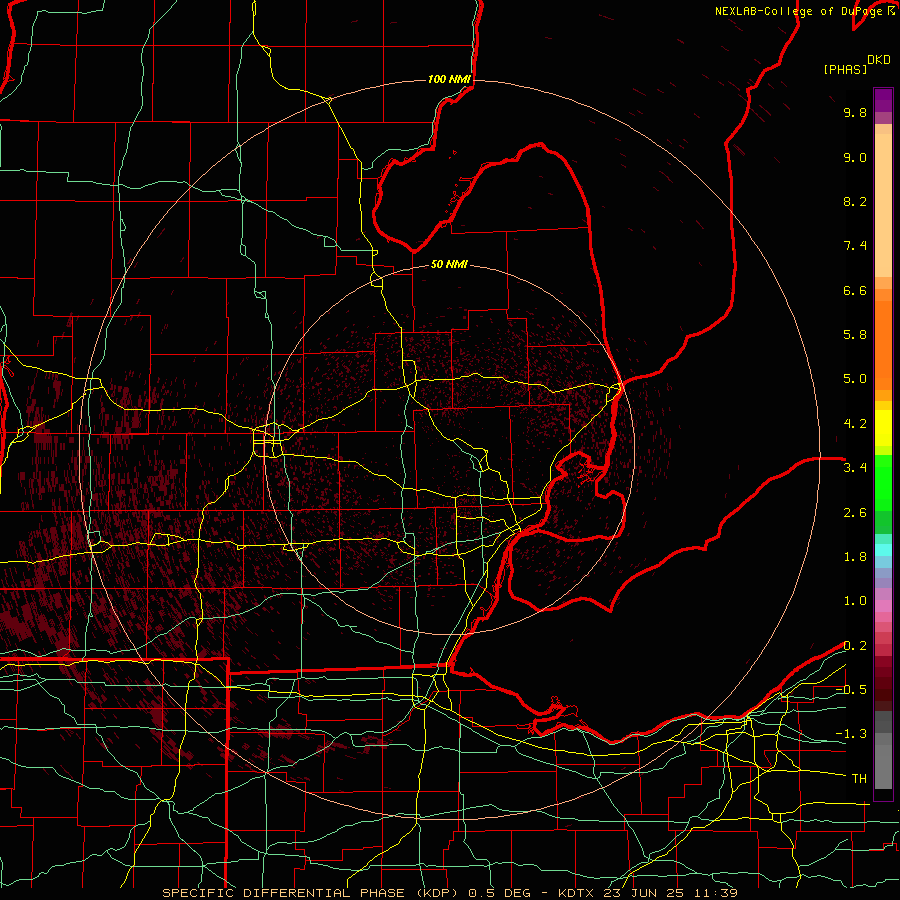Viewport: 900px width, 900px height.
Task: Click the [PHAS] unit label
Action: coord(845,69)
